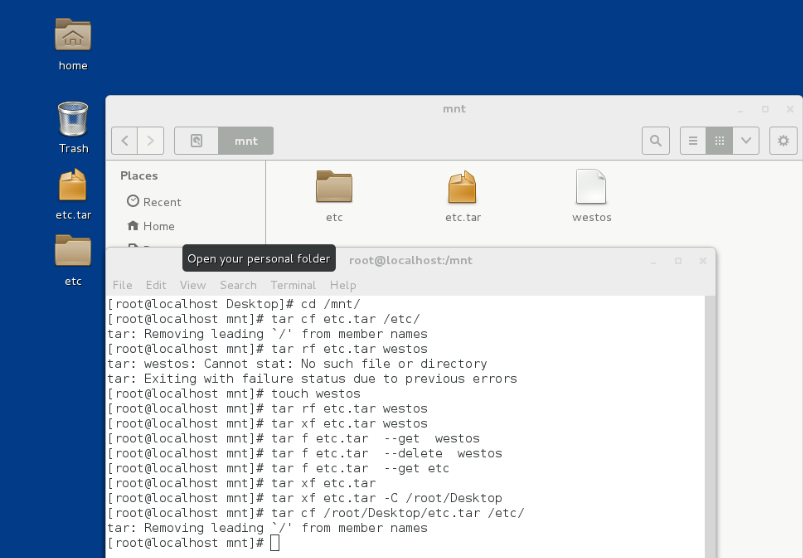The width and height of the screenshot is (803, 558).
Task: Go forward in the mnt file manager
Action: coord(151,140)
